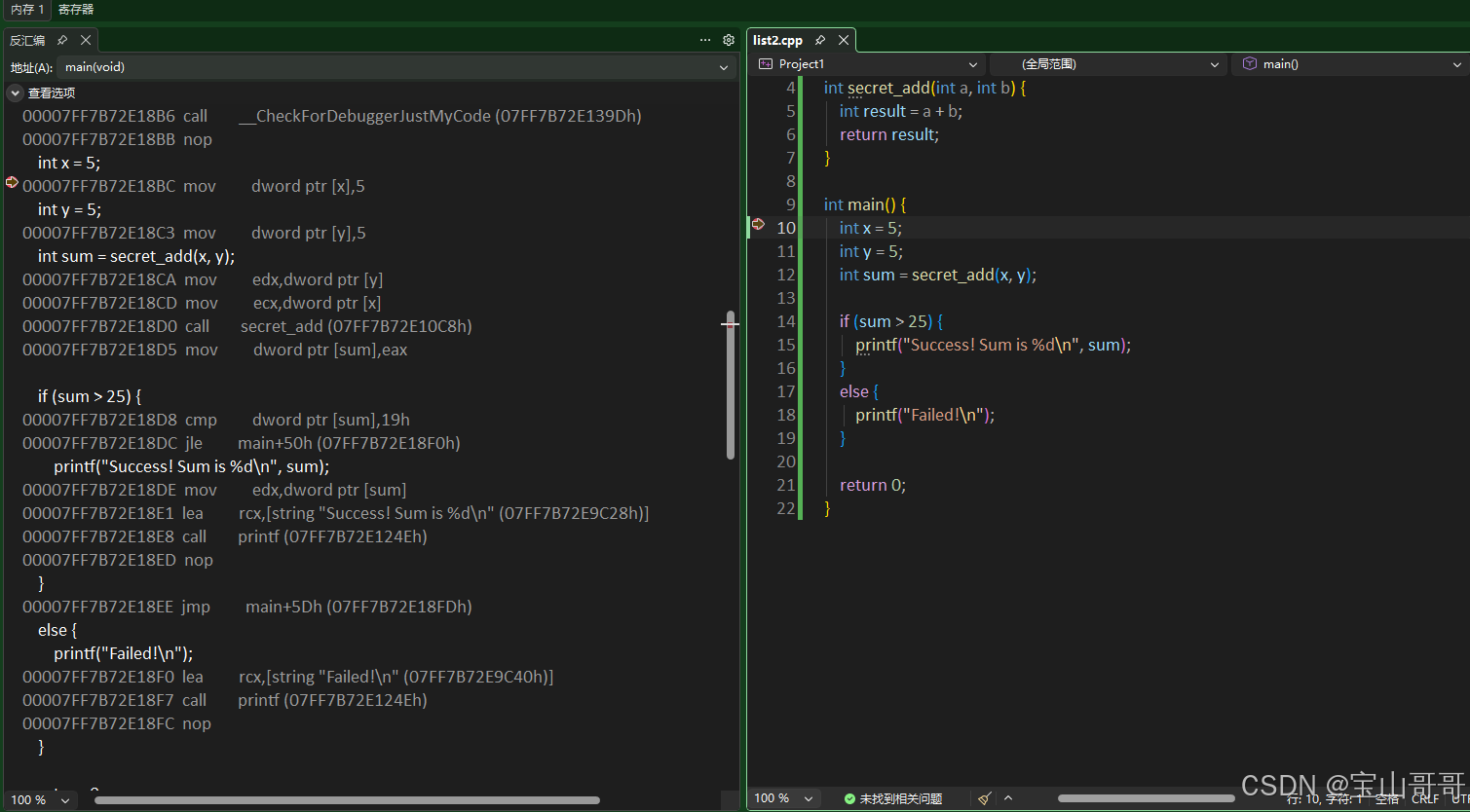The image size is (1470, 812).
Task: Click the nop line at 00007FF7B72E18FC
Action: pos(117,723)
